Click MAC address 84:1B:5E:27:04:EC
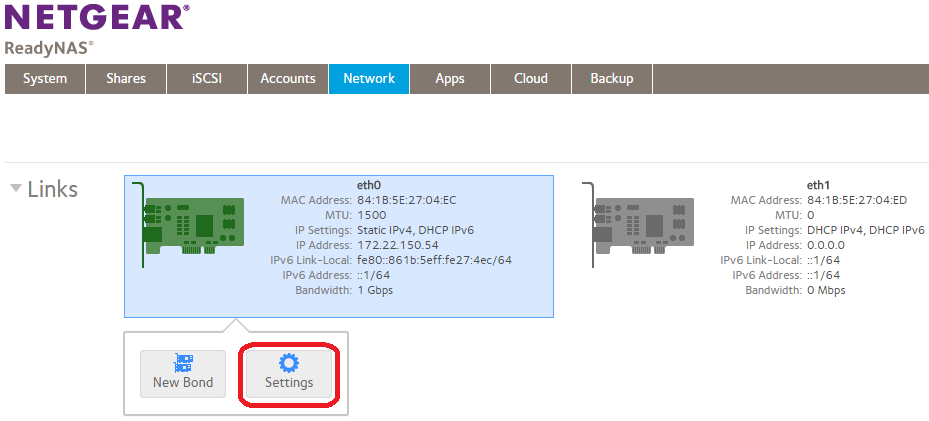Image resolution: width=929 pixels, height=421 pixels. (407, 200)
